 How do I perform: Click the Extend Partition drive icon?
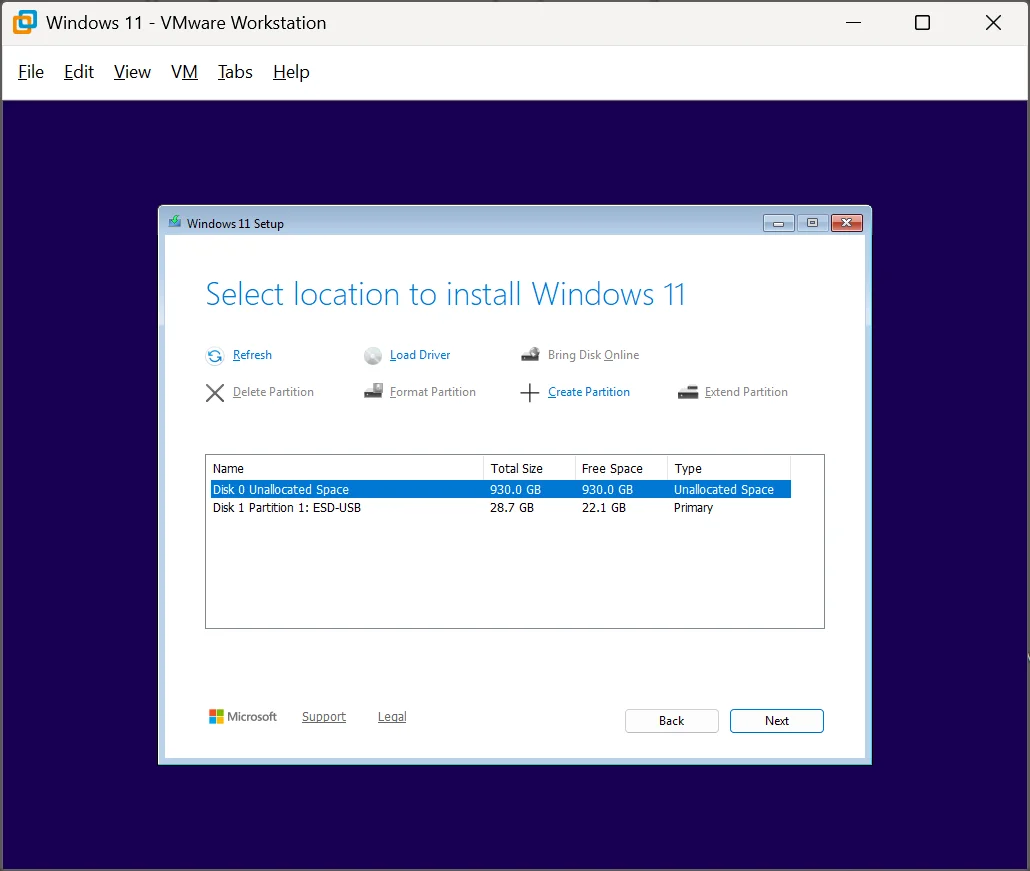[x=688, y=392]
